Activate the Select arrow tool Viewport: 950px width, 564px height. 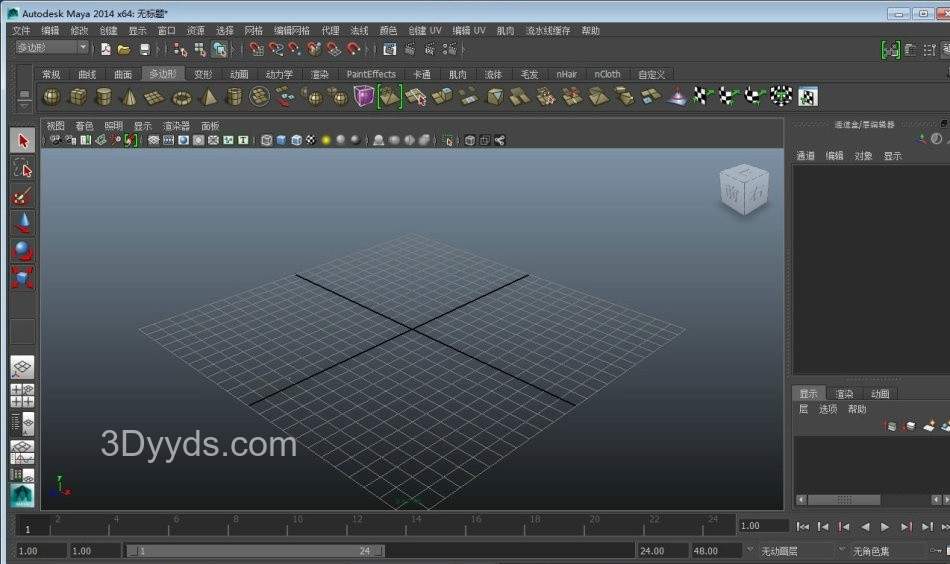point(22,141)
